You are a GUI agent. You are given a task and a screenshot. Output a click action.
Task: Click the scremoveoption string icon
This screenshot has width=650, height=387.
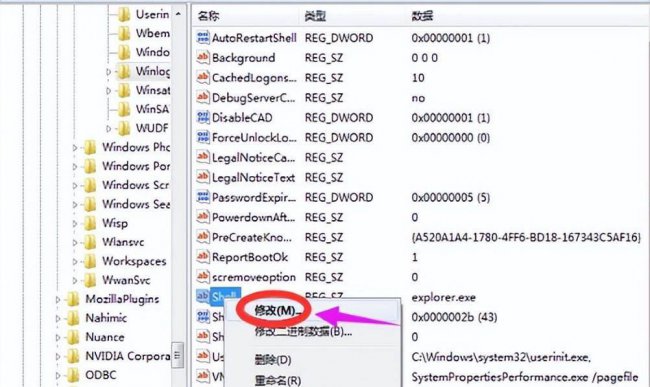(203, 277)
